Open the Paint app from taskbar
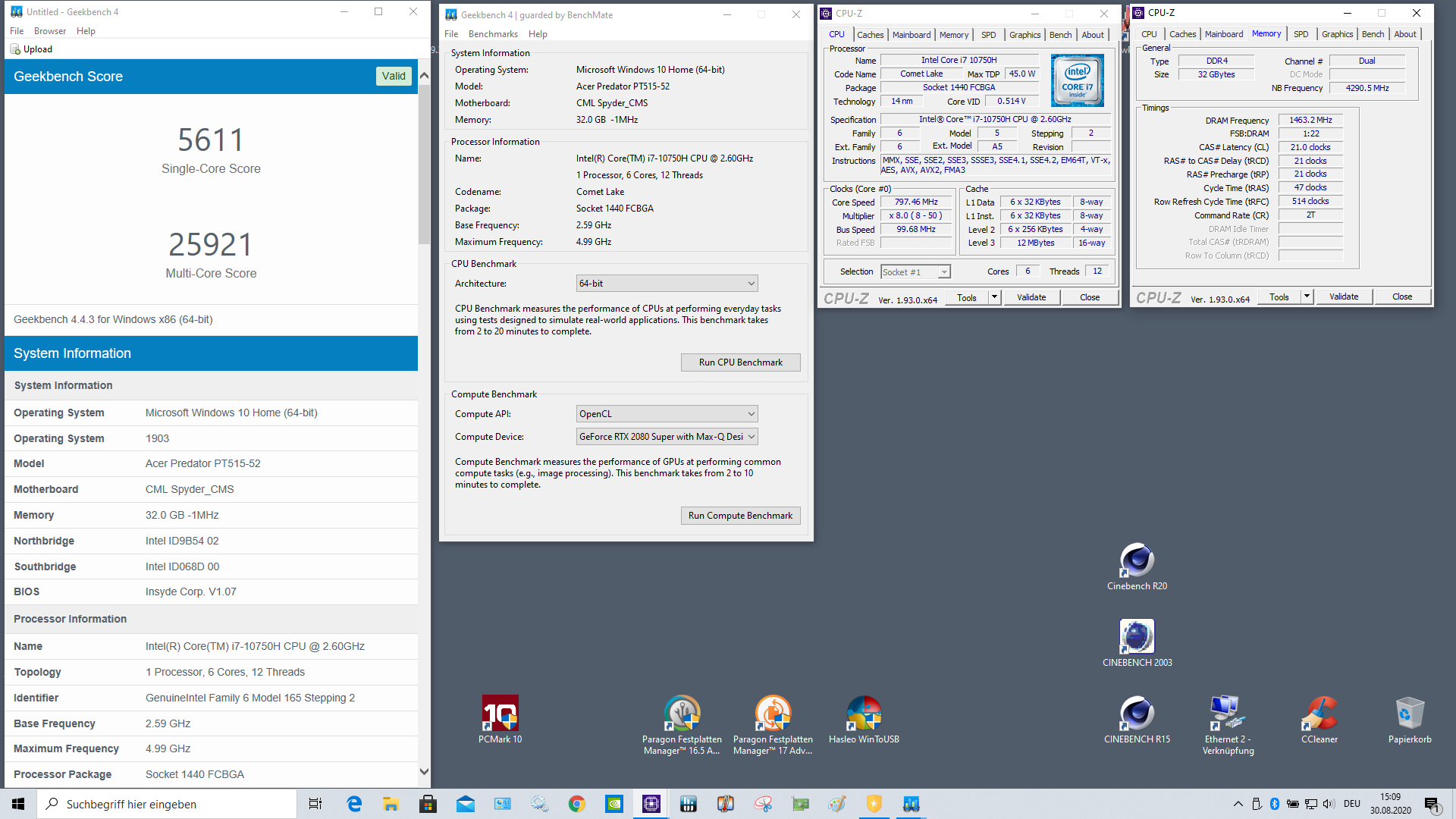This screenshot has height=819, width=1456. click(x=837, y=804)
